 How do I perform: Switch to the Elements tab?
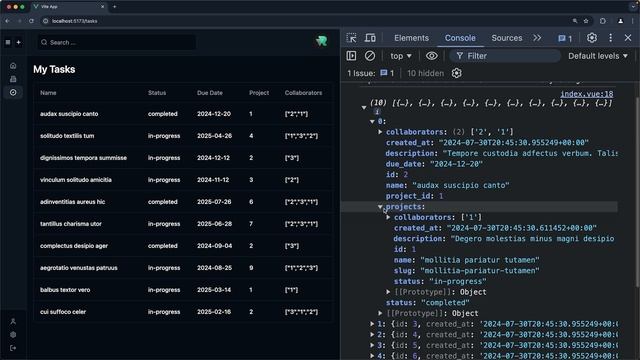[x=411, y=38]
